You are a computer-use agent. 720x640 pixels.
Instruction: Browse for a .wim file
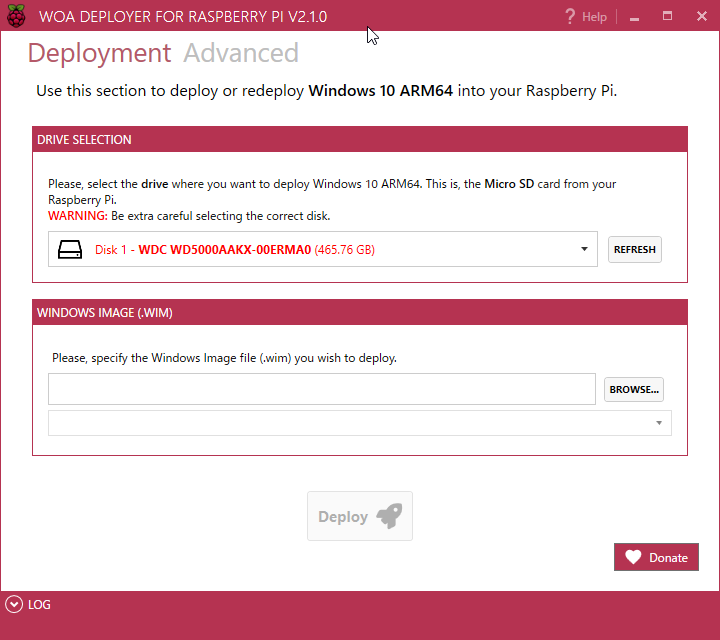click(634, 389)
